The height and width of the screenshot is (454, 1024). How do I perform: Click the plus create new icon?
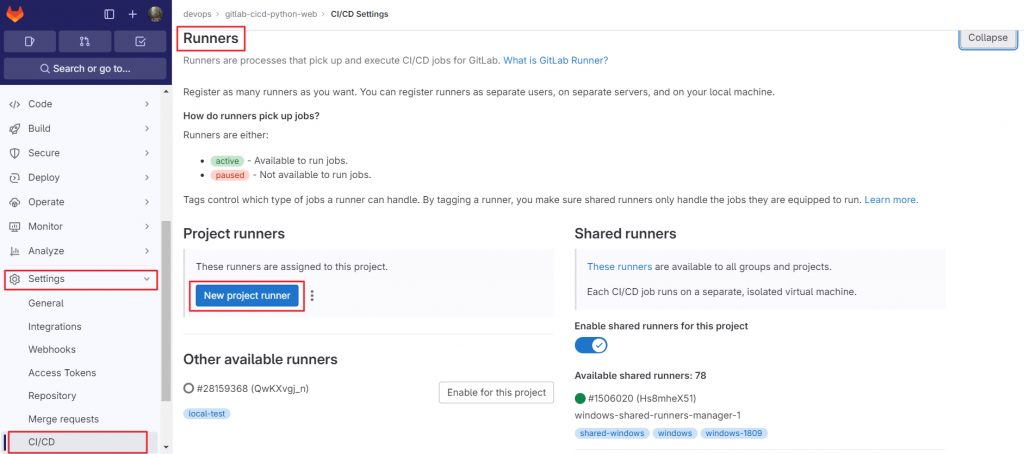[x=132, y=14]
